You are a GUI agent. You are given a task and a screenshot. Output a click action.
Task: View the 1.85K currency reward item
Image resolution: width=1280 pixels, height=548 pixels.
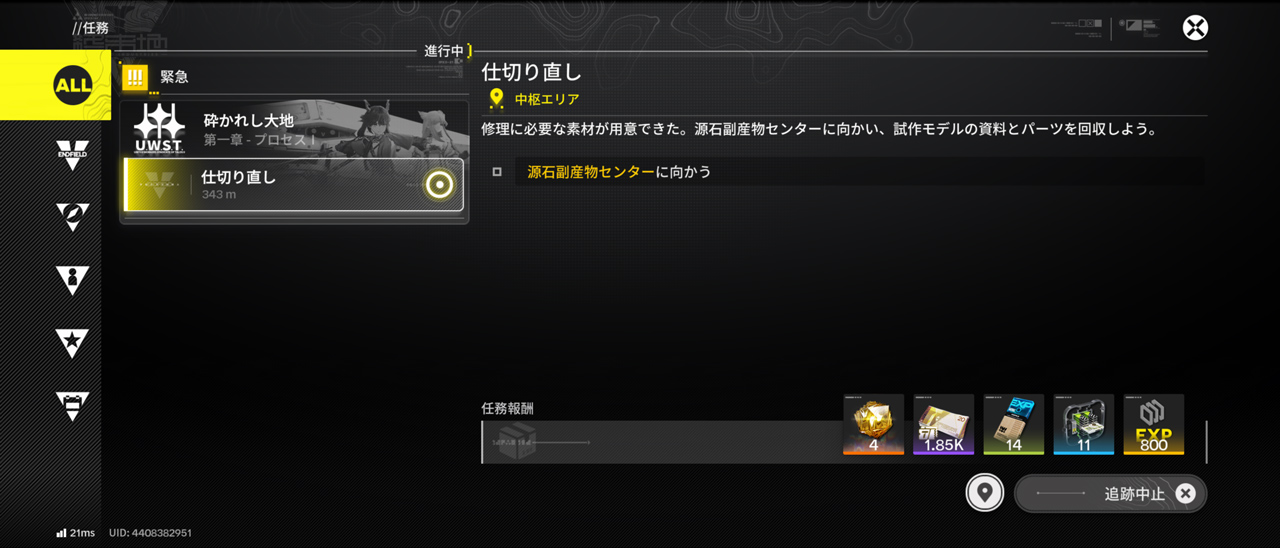click(x=944, y=424)
